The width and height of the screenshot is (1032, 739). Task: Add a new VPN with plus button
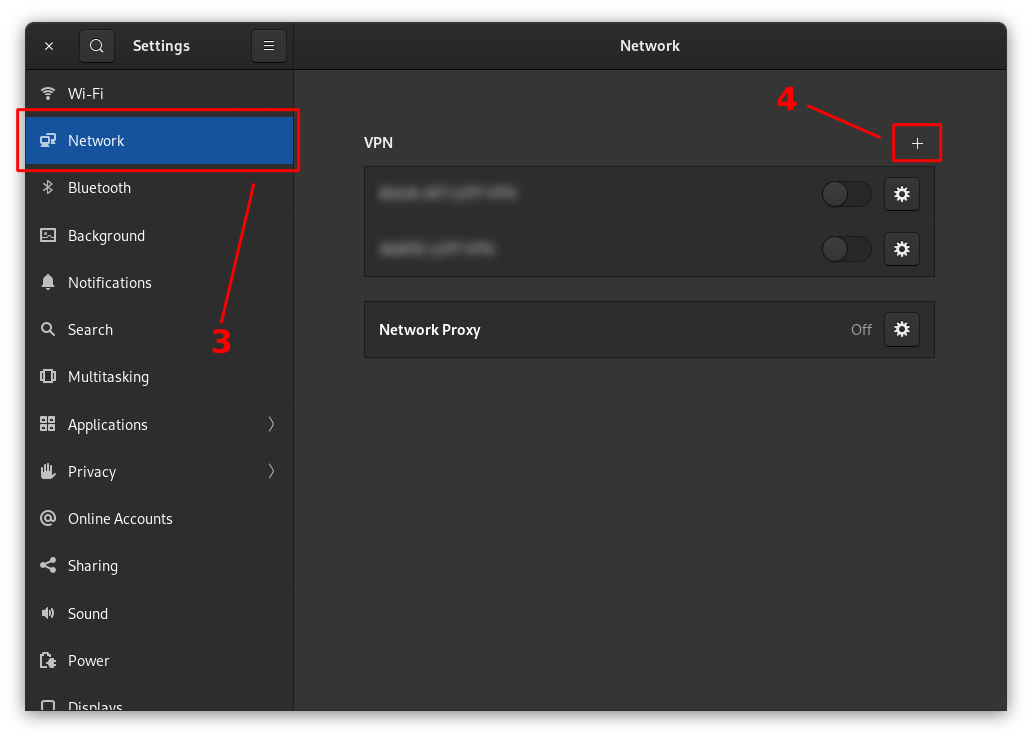(917, 143)
